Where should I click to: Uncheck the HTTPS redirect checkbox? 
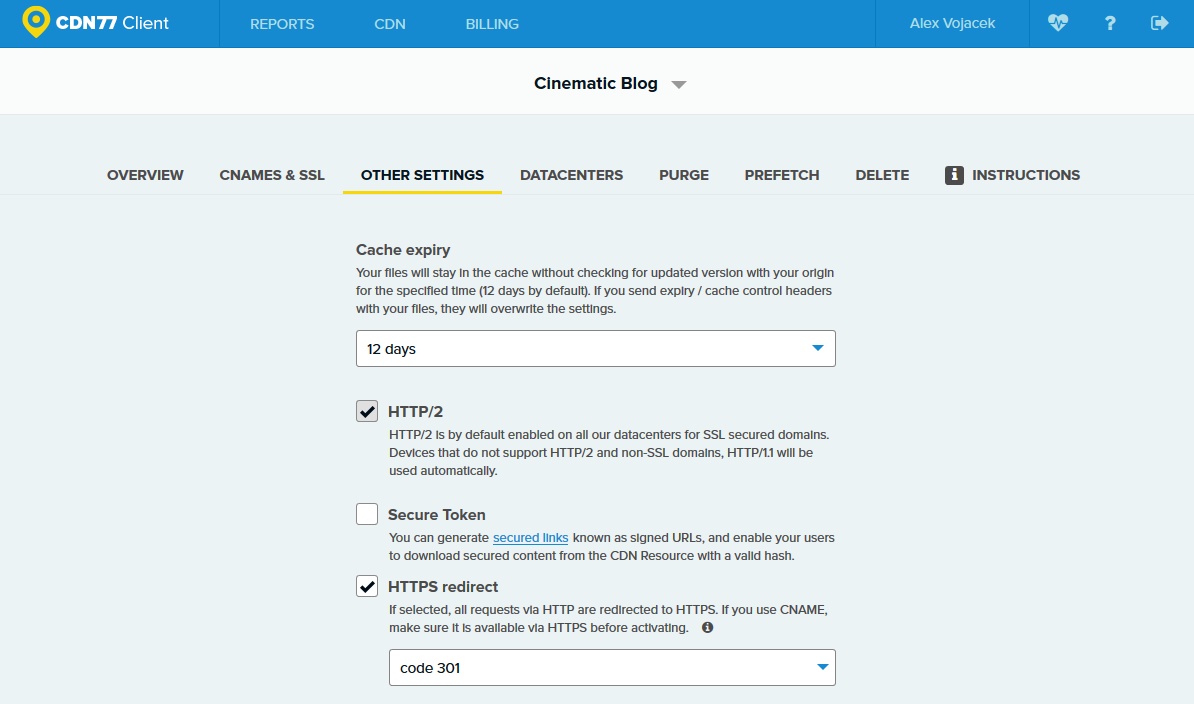(x=367, y=586)
